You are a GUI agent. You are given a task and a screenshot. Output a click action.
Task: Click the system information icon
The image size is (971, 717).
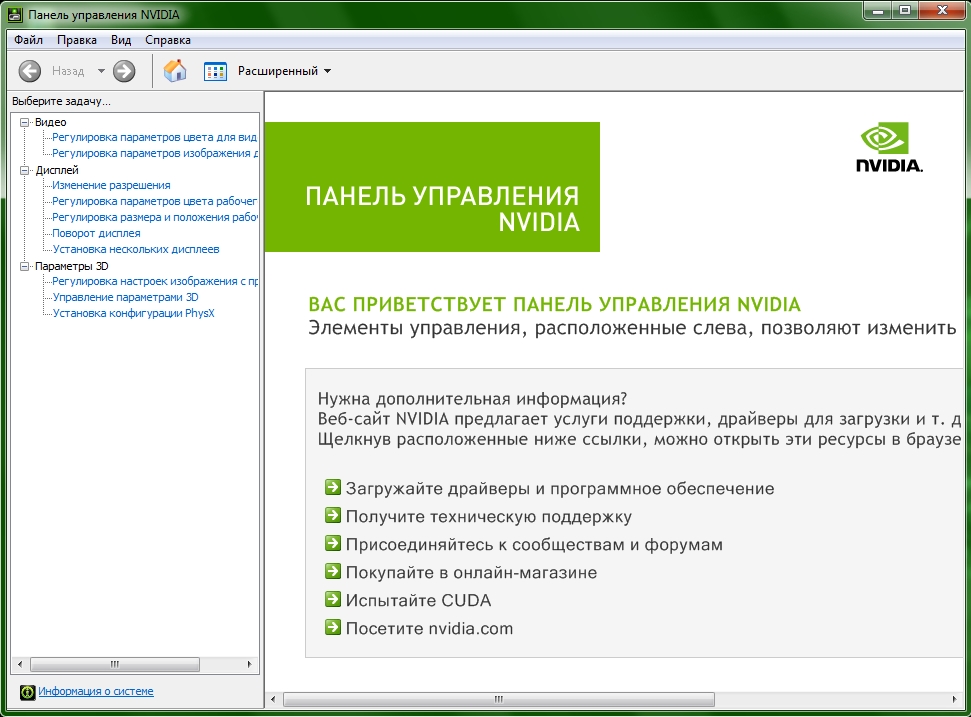click(28, 691)
